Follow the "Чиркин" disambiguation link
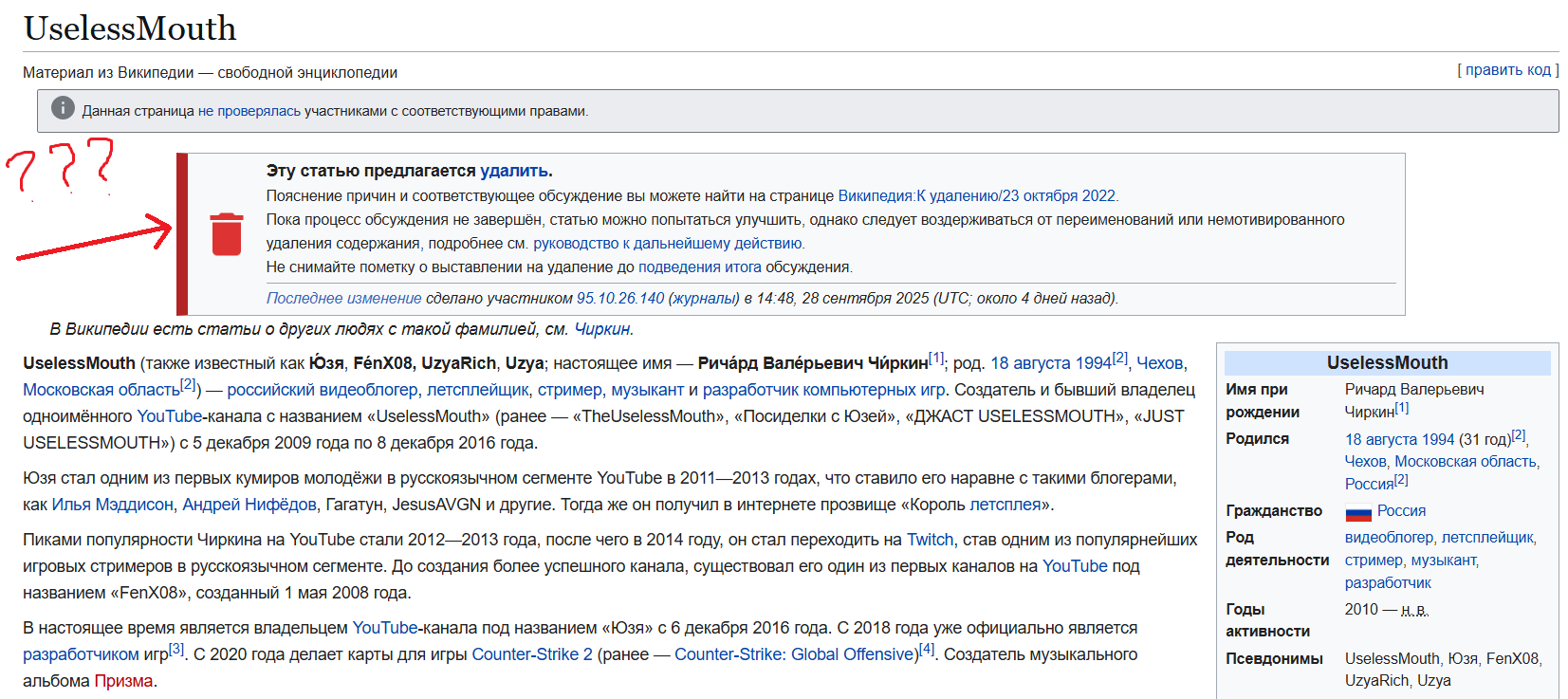This screenshot has width=1568, height=699. coord(602,329)
